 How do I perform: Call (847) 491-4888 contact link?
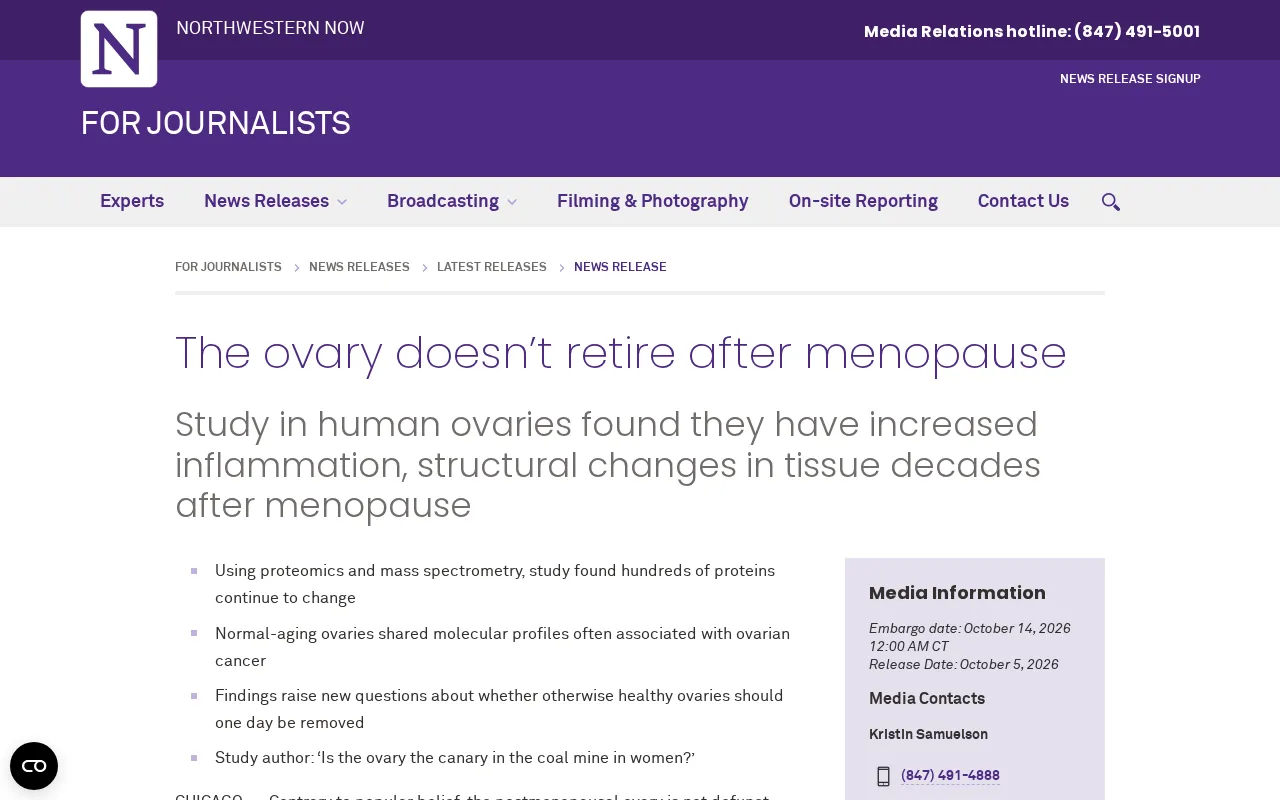pyautogui.click(x=950, y=776)
